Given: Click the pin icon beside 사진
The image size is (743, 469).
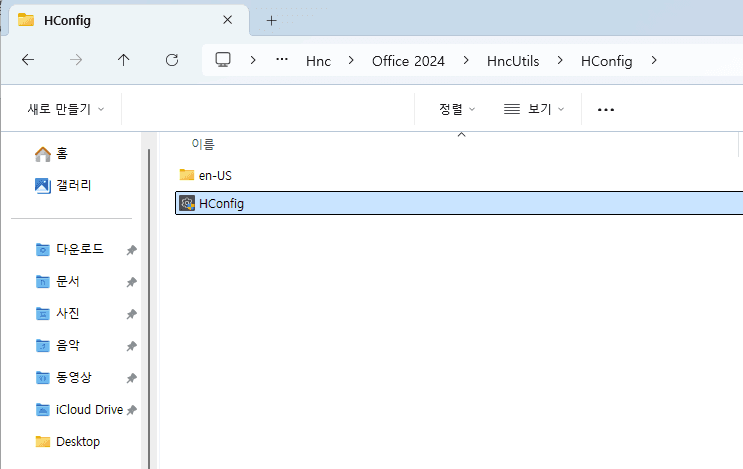Looking at the screenshot, I should (131, 314).
